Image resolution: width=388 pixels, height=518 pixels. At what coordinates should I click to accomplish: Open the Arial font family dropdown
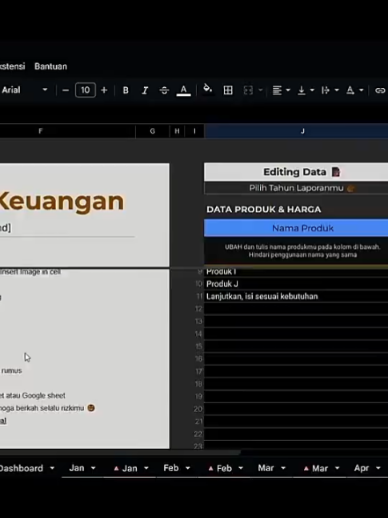coord(25,90)
